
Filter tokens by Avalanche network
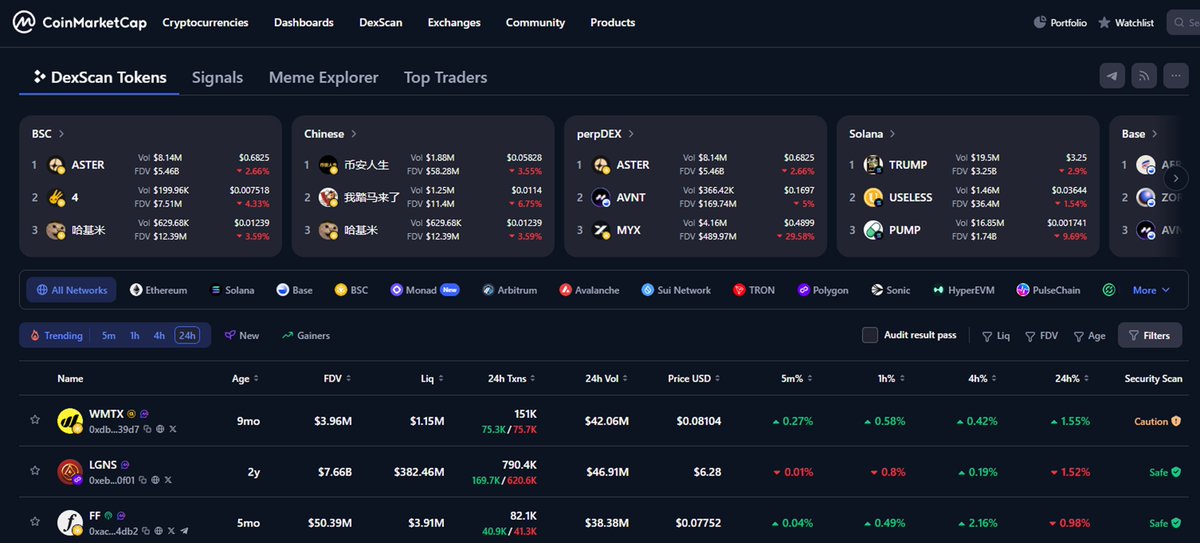[x=589, y=290]
